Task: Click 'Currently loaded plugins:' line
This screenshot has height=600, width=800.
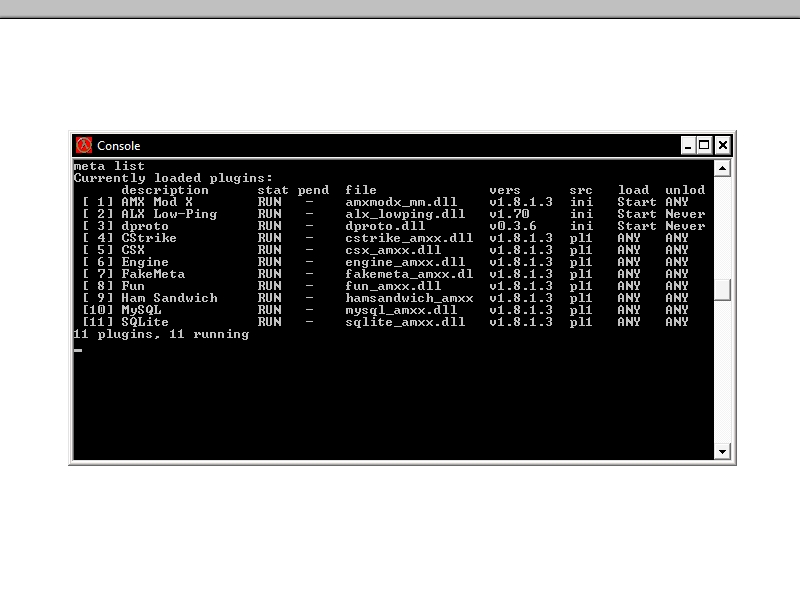Action: tap(173, 178)
